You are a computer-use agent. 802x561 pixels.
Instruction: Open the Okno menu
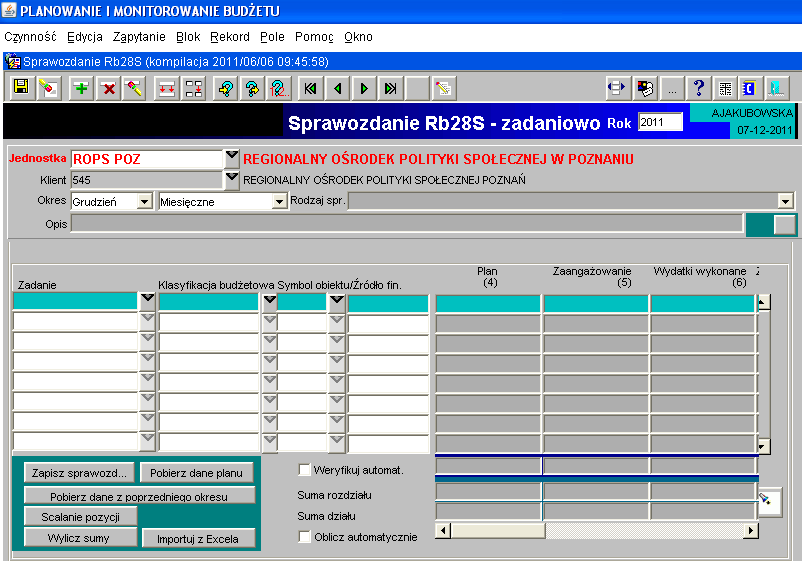(358, 37)
